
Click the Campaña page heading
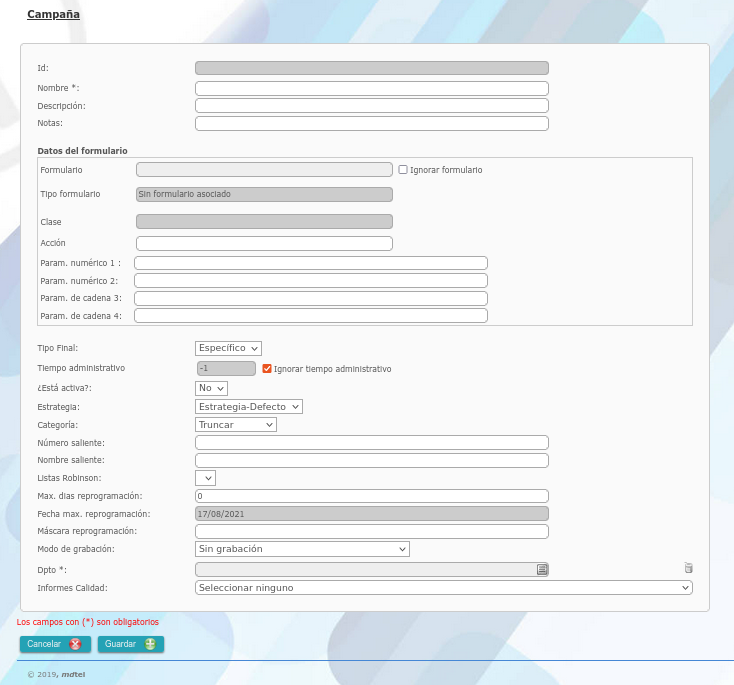pyautogui.click(x=53, y=14)
